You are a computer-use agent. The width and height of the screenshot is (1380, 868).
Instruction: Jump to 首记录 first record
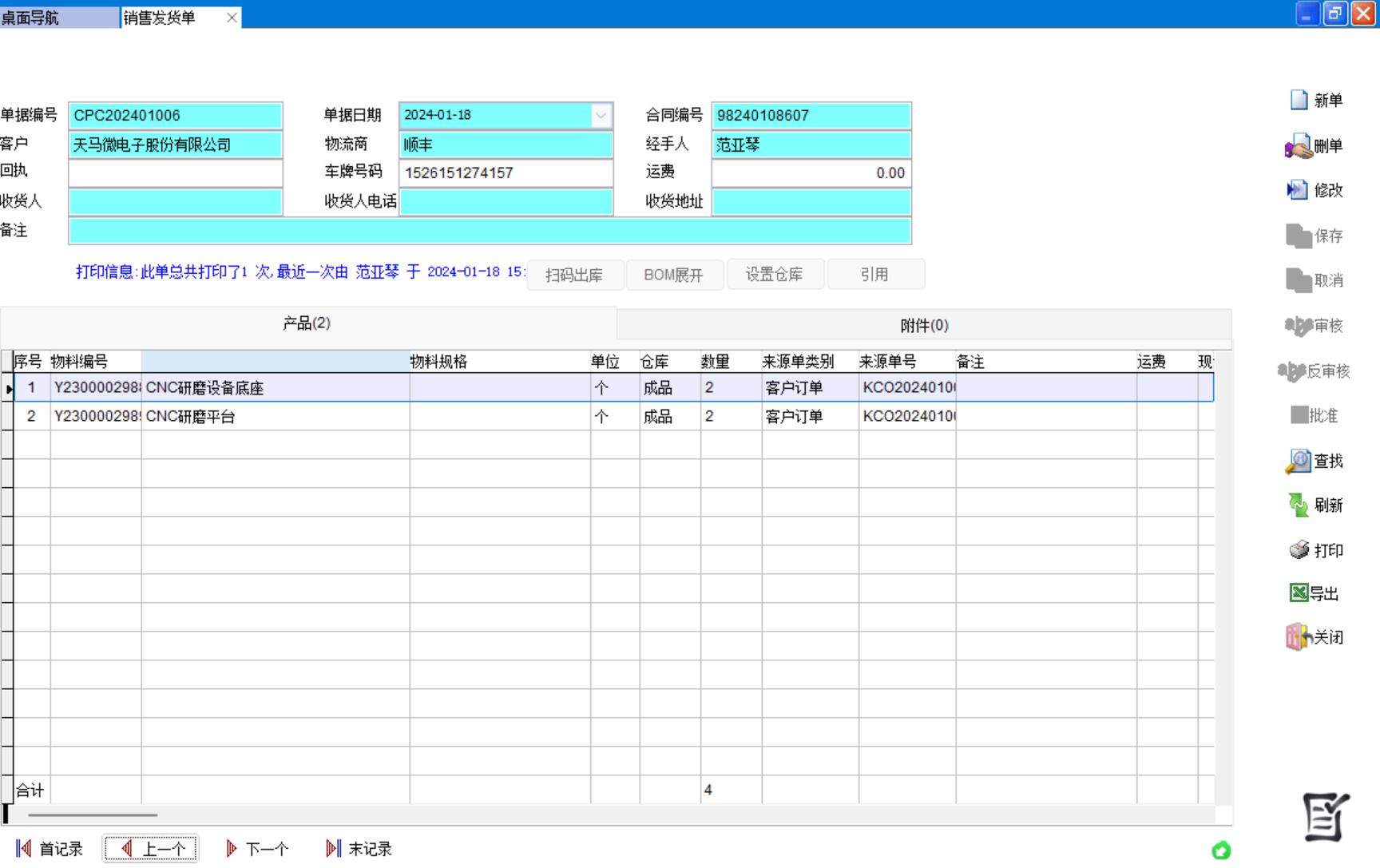point(50,849)
